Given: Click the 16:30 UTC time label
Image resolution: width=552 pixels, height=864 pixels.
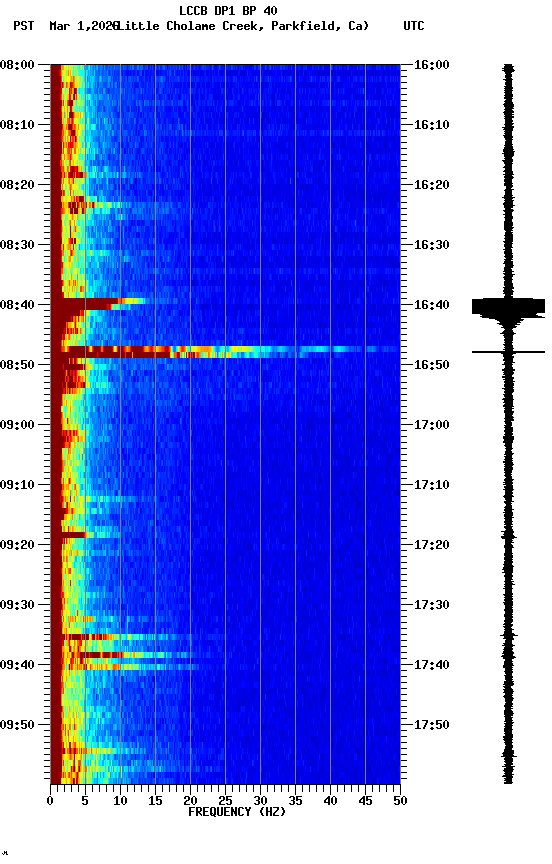Looking at the screenshot, I should 432,245.
